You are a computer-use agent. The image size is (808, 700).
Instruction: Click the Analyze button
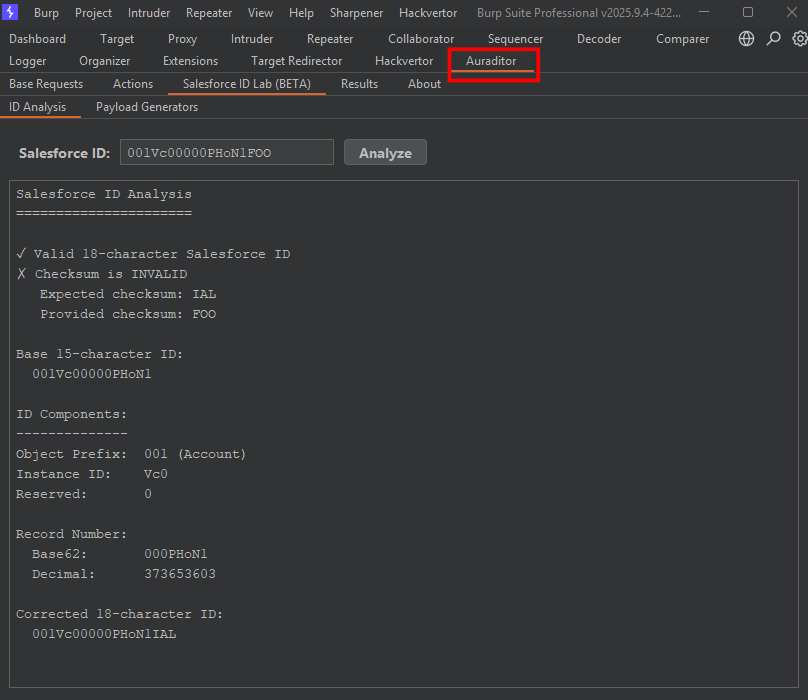tap(385, 153)
